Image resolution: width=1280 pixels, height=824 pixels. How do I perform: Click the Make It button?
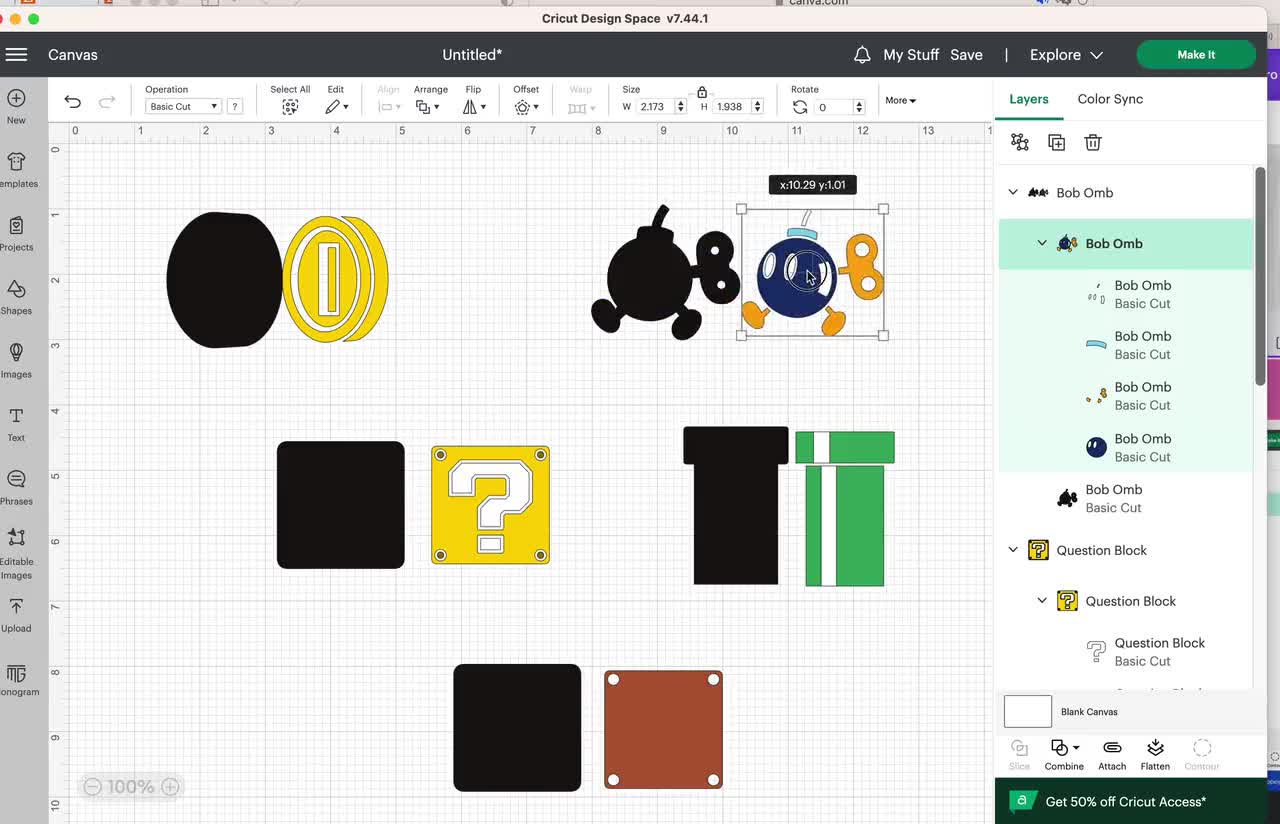pyautogui.click(x=1196, y=55)
